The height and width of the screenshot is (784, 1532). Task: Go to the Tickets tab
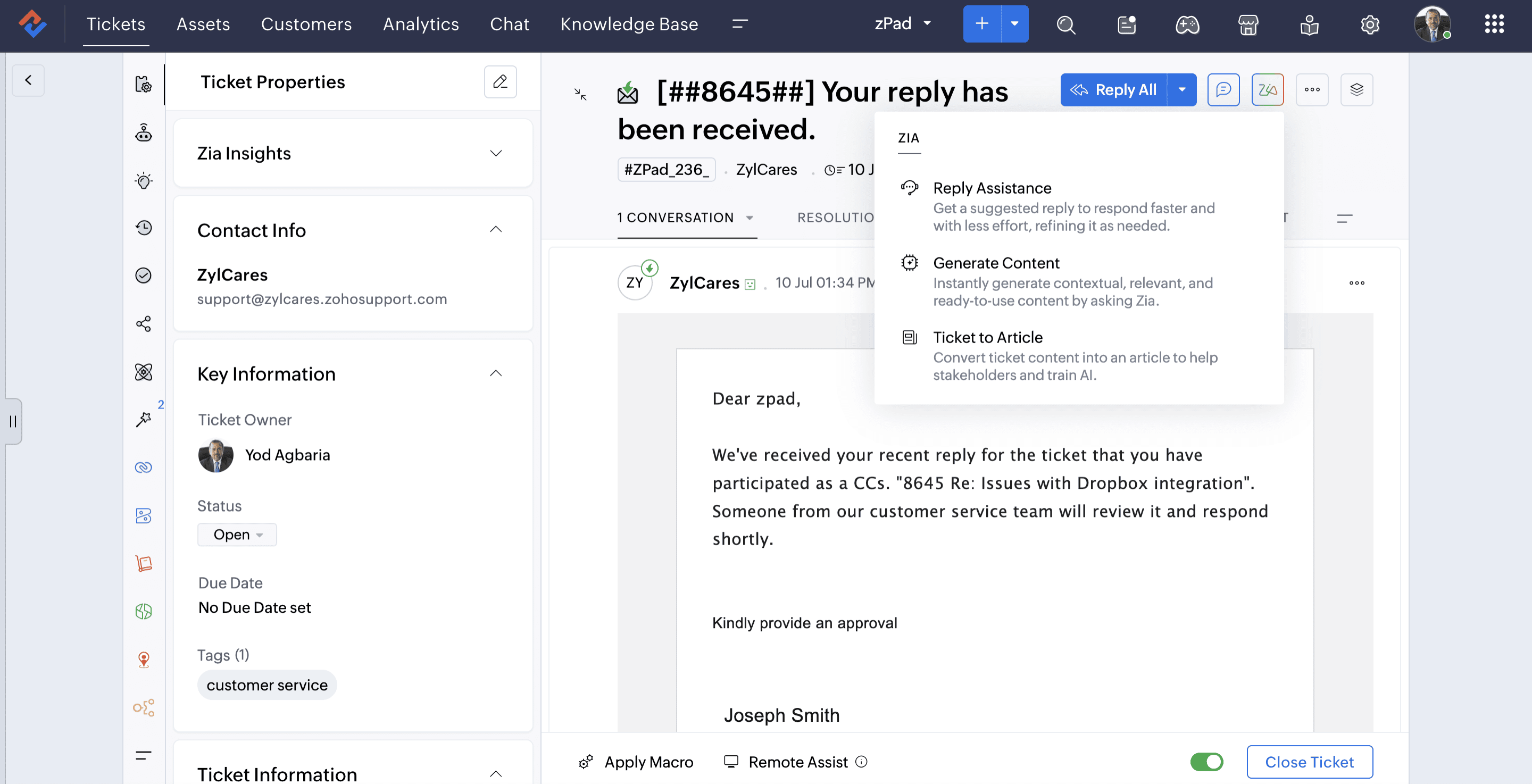(x=116, y=24)
